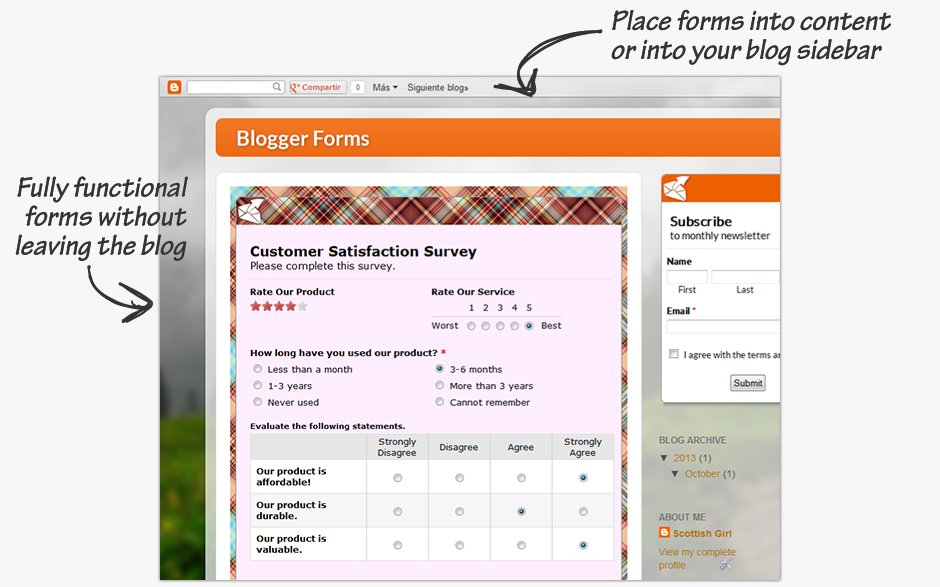Screen dimensions: 940x587
Task: Mark valuable as Strongly Agree
Action: (x=583, y=545)
